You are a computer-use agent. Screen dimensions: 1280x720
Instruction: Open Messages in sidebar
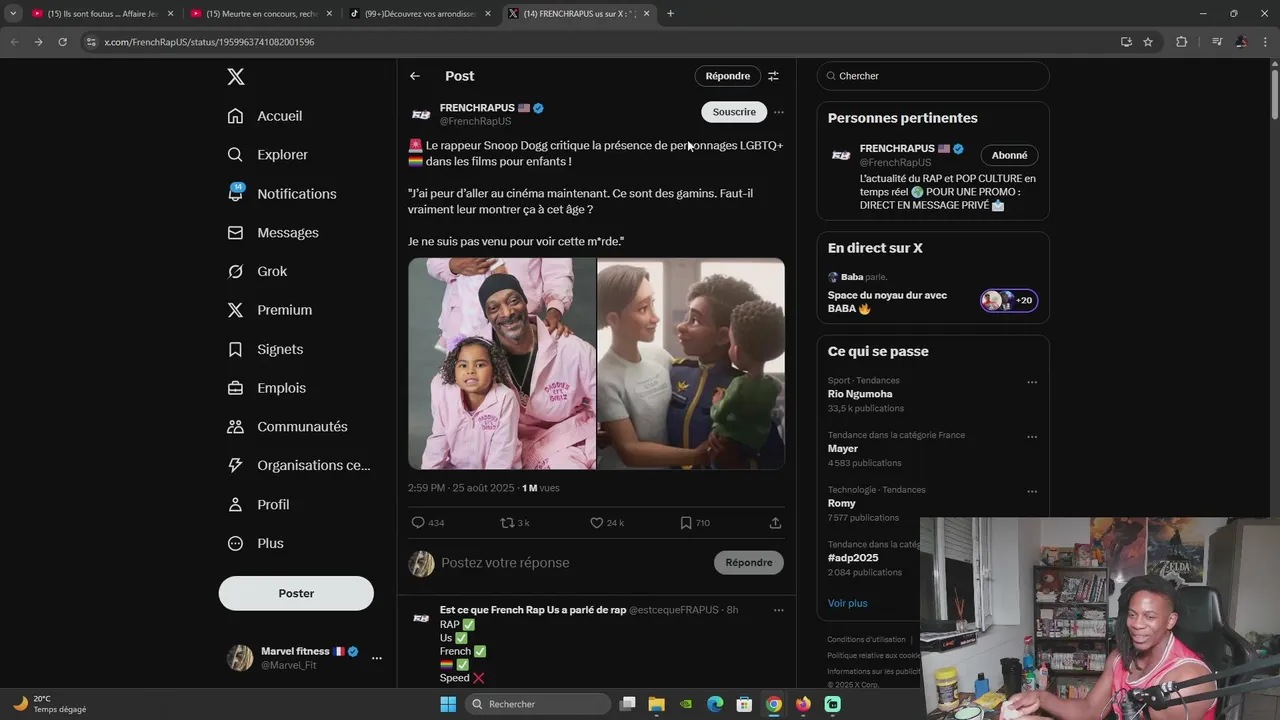pos(272,233)
